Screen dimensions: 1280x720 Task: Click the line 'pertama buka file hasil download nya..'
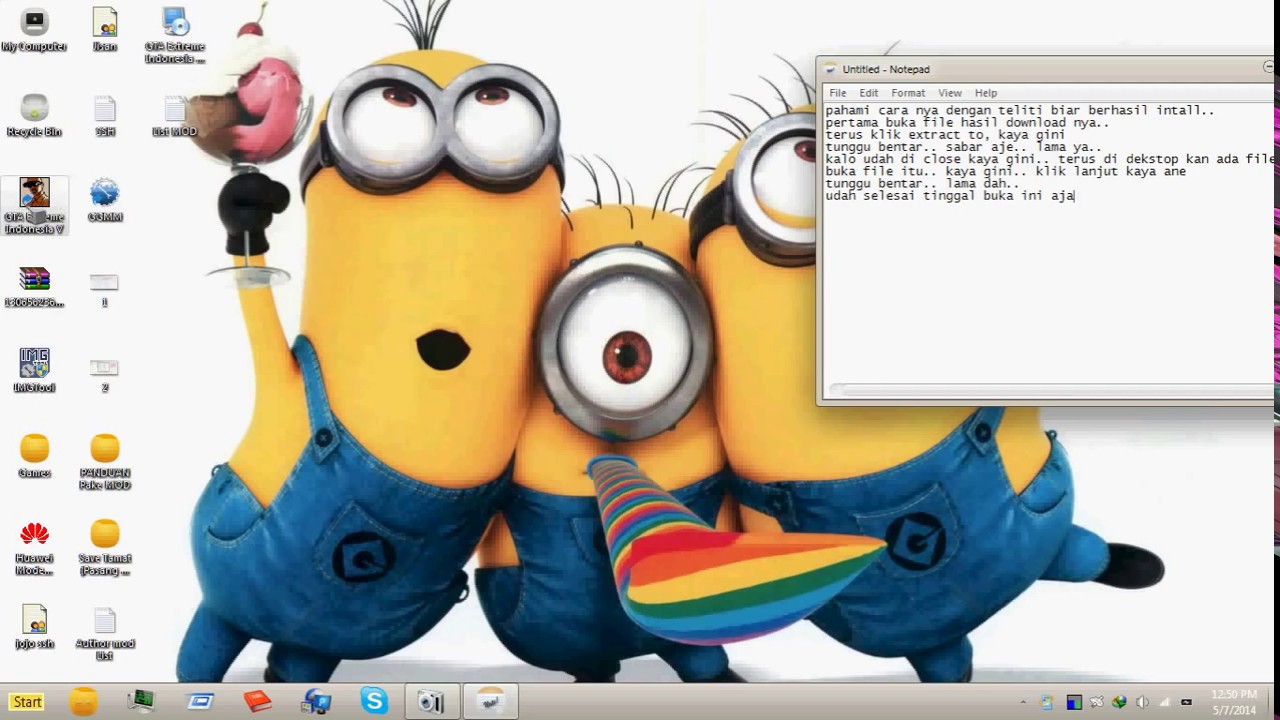pos(967,123)
